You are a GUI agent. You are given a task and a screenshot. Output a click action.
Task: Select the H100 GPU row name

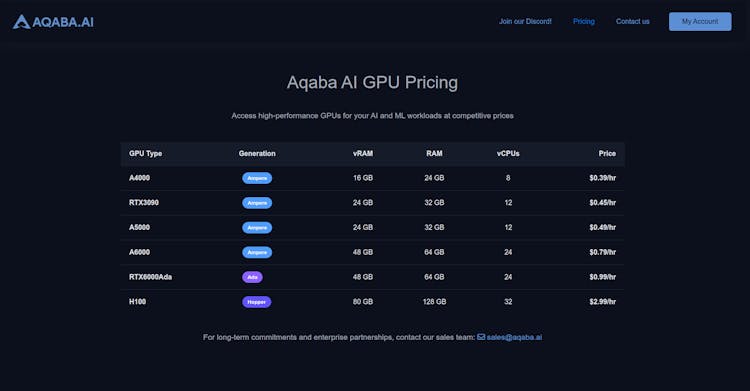pyautogui.click(x=137, y=302)
